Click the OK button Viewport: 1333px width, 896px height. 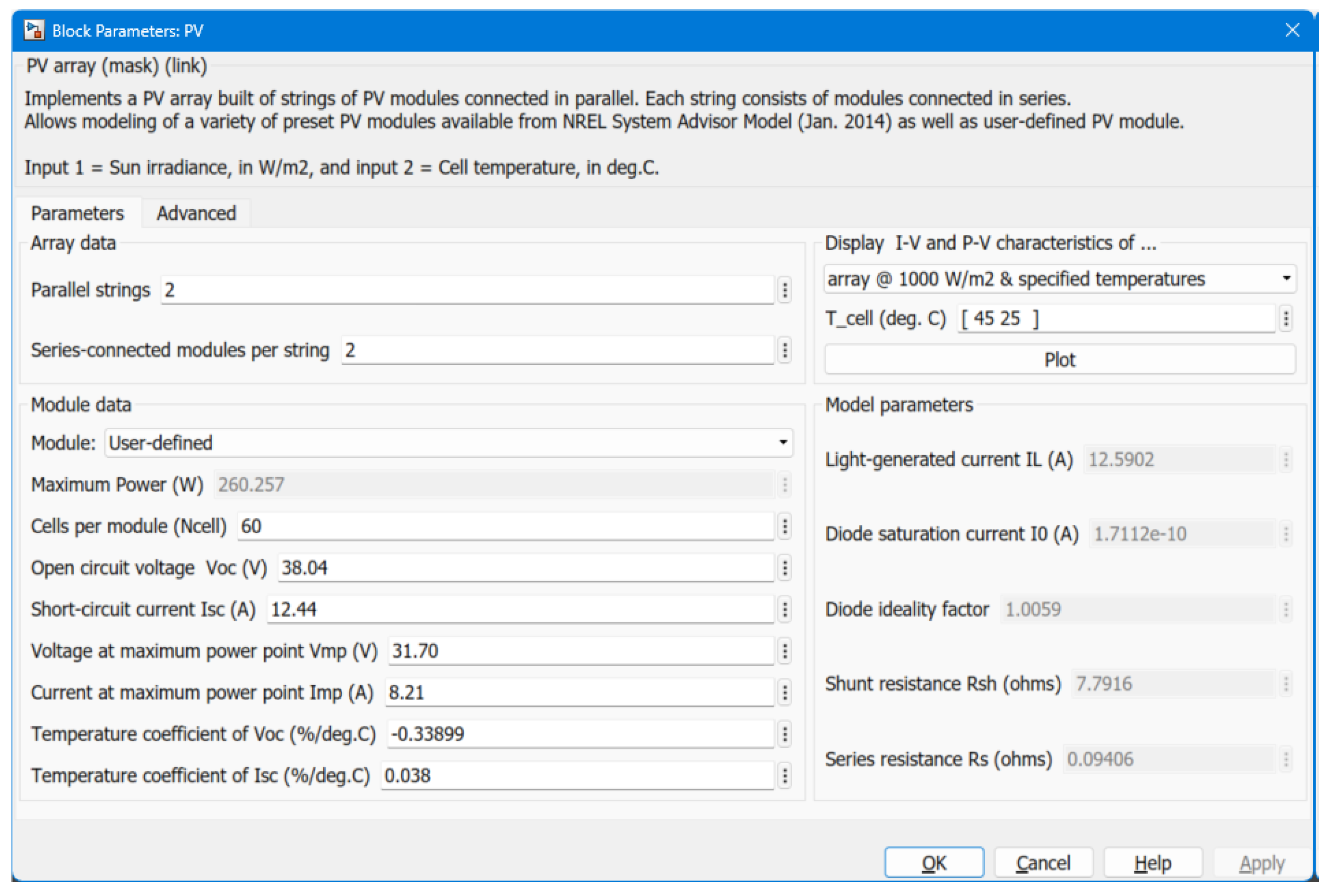coord(934,863)
